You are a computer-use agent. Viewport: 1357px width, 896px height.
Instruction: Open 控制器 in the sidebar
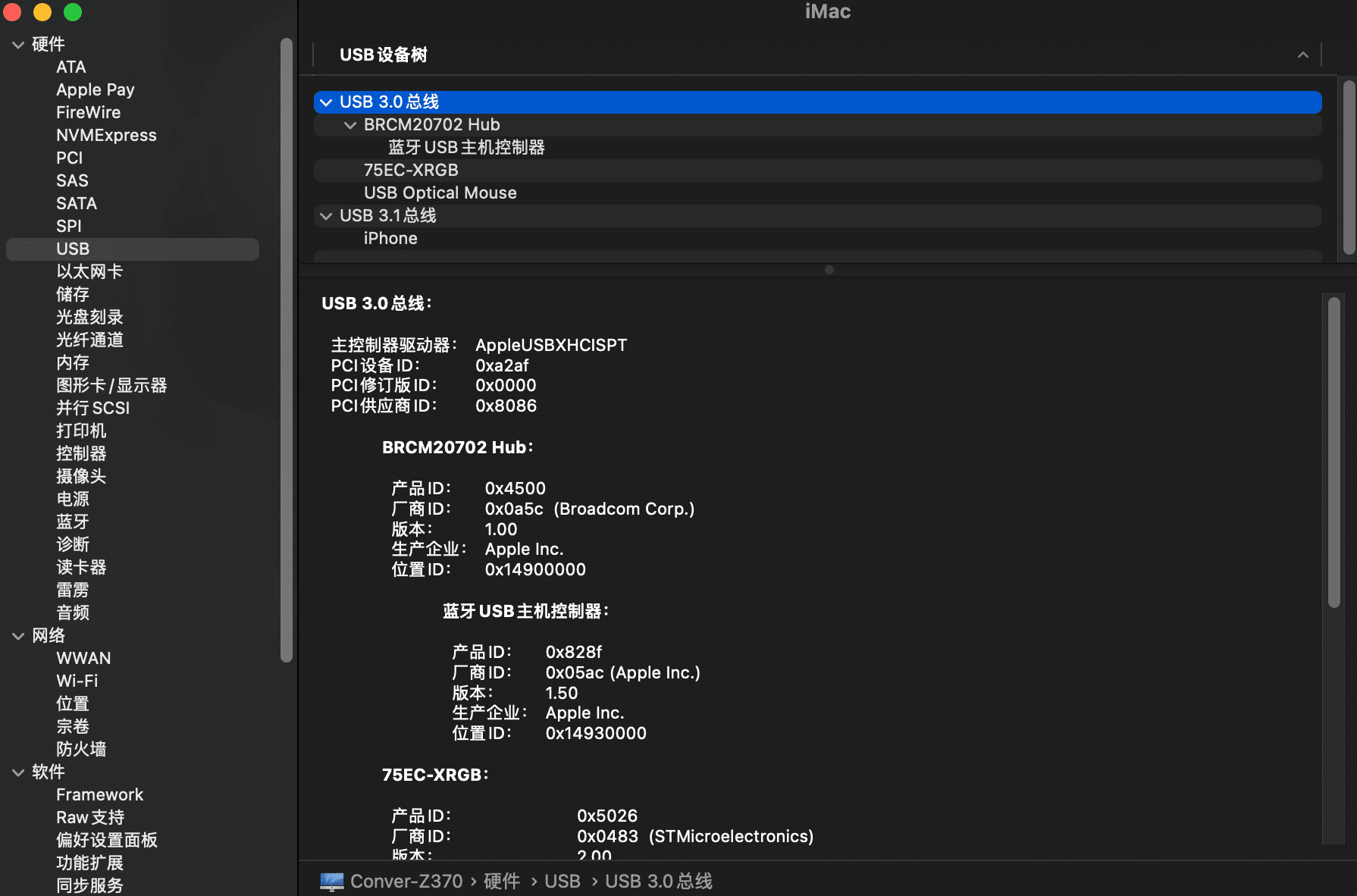[81, 453]
